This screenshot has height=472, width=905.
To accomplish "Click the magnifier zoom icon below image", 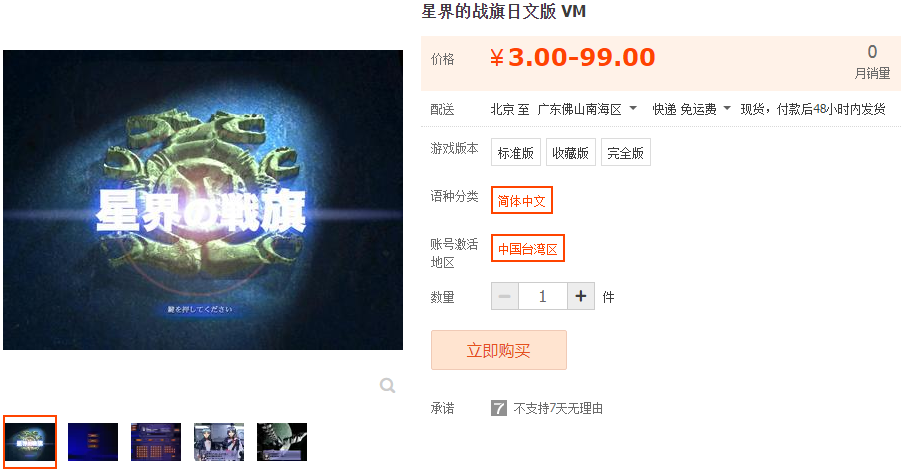I will [387, 385].
